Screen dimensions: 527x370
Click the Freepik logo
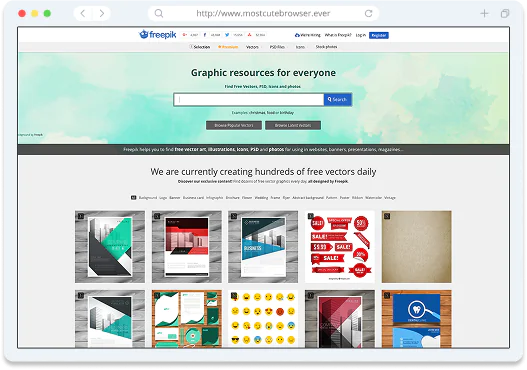157,34
